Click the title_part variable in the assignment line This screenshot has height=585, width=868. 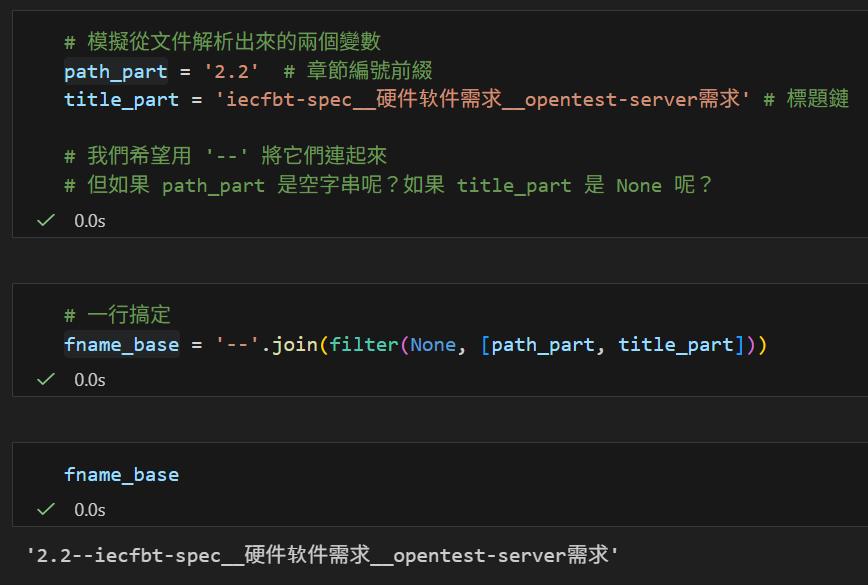click(121, 100)
